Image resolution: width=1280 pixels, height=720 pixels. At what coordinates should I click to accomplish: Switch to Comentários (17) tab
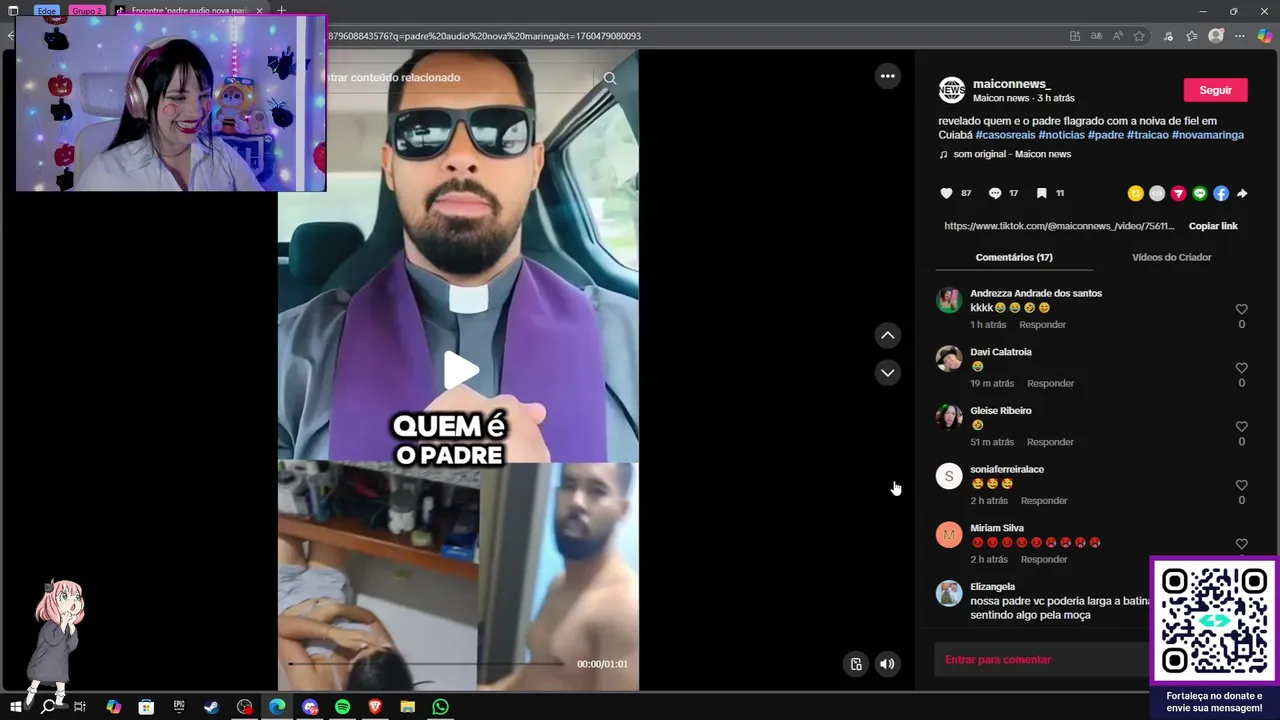[x=1013, y=257]
